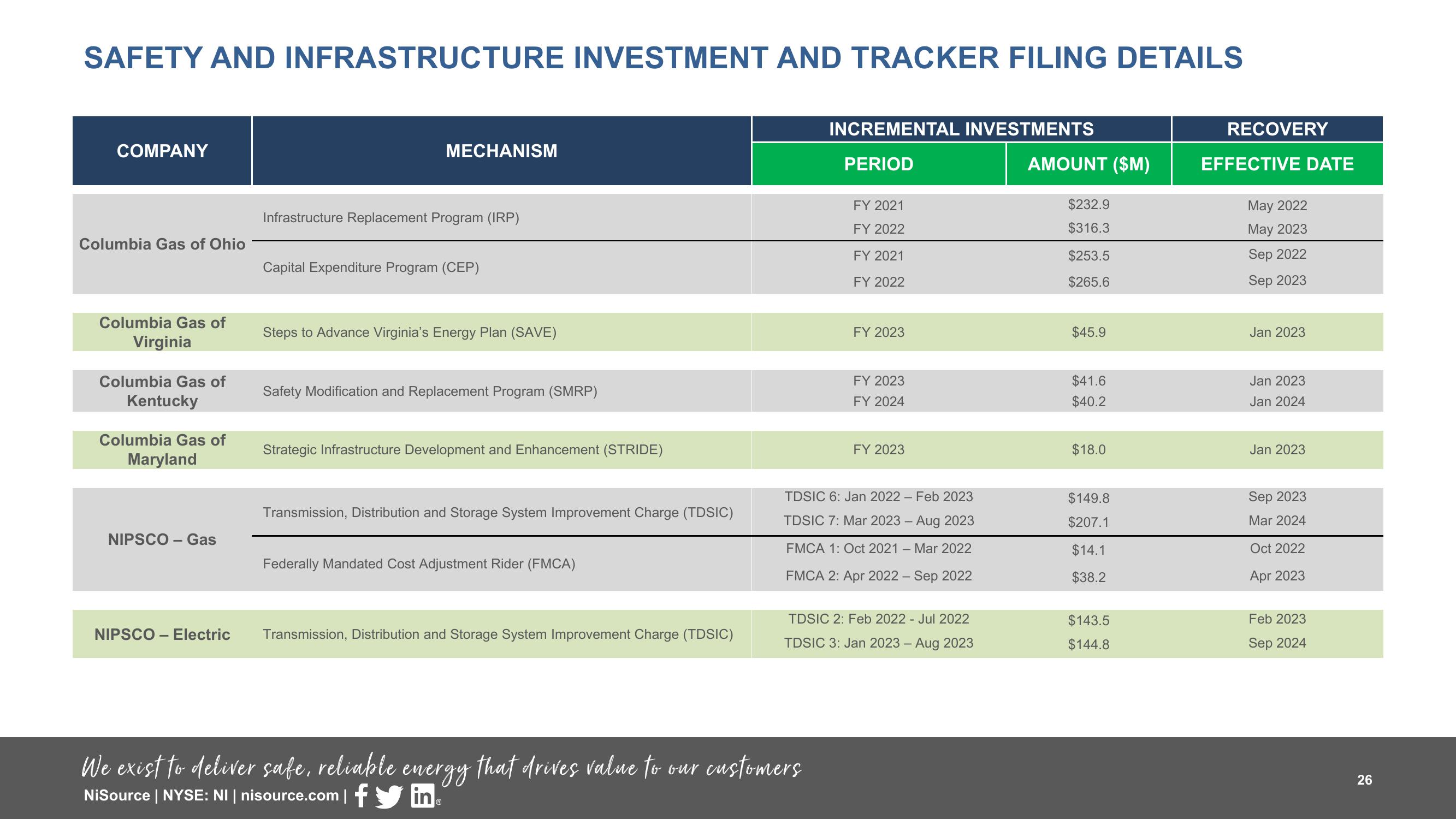The width and height of the screenshot is (1456, 819).
Task: Select NIPSCO Gas TDSIC mechanism text
Action: pos(498,513)
